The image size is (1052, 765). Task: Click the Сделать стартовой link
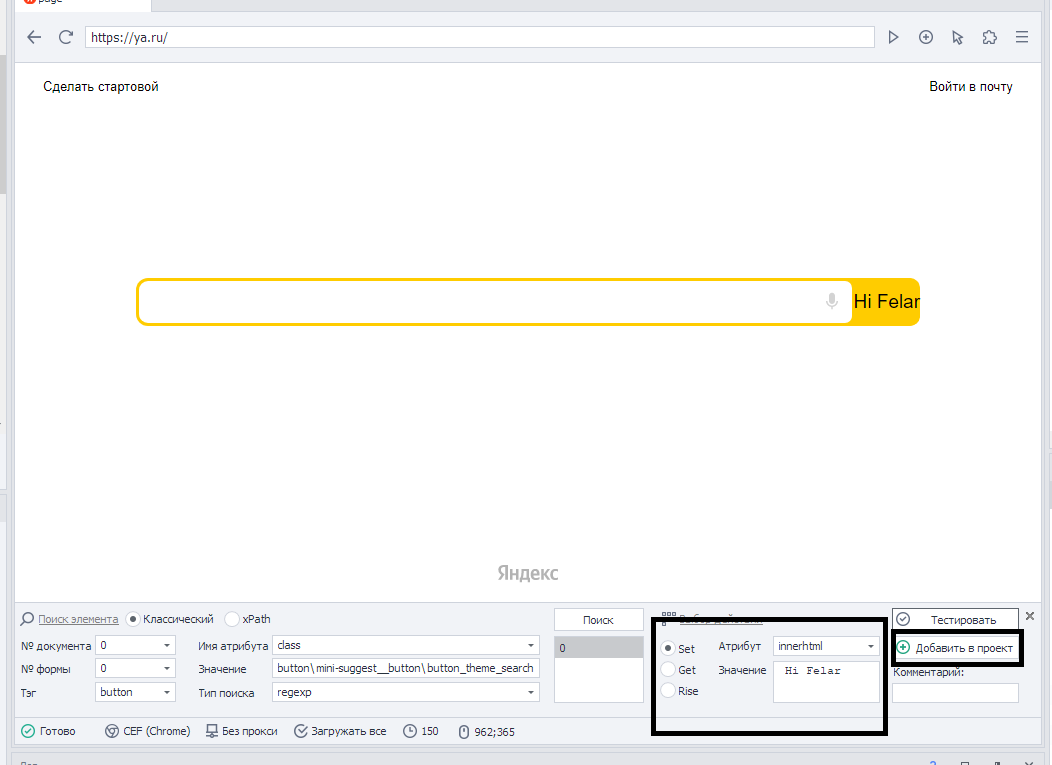(101, 87)
